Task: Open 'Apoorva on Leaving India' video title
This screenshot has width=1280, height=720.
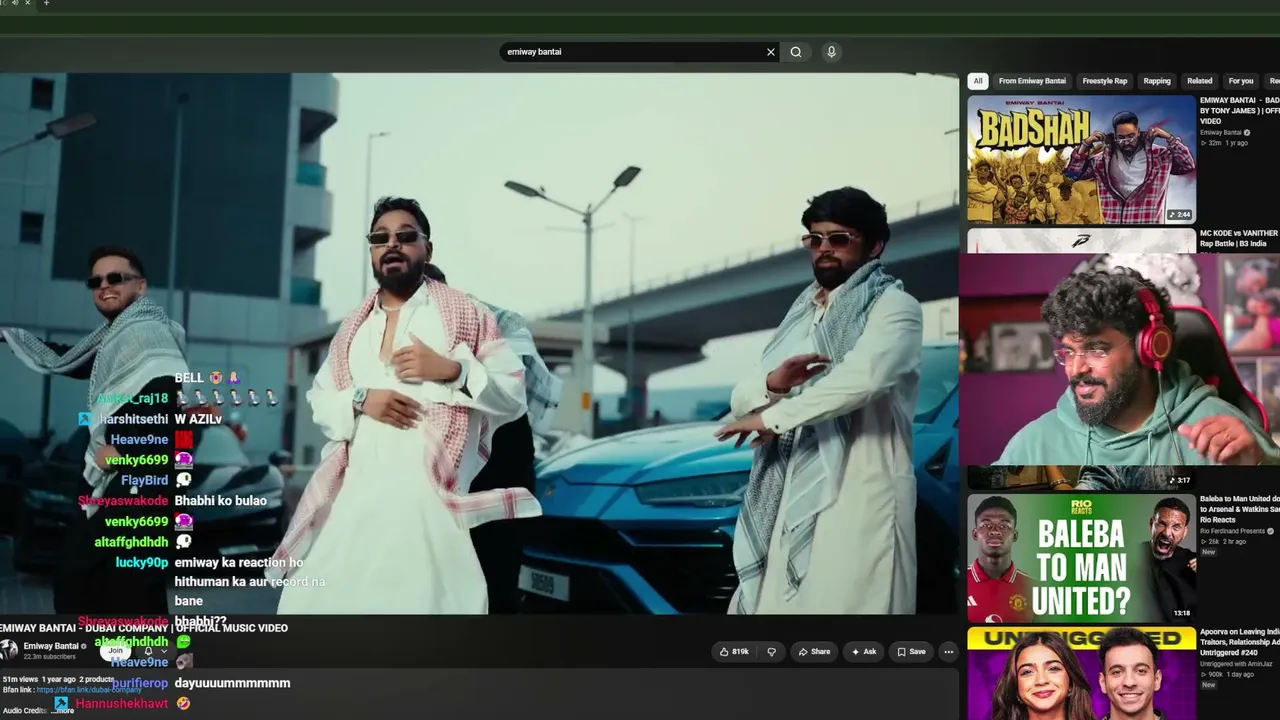Action: tap(1239, 643)
